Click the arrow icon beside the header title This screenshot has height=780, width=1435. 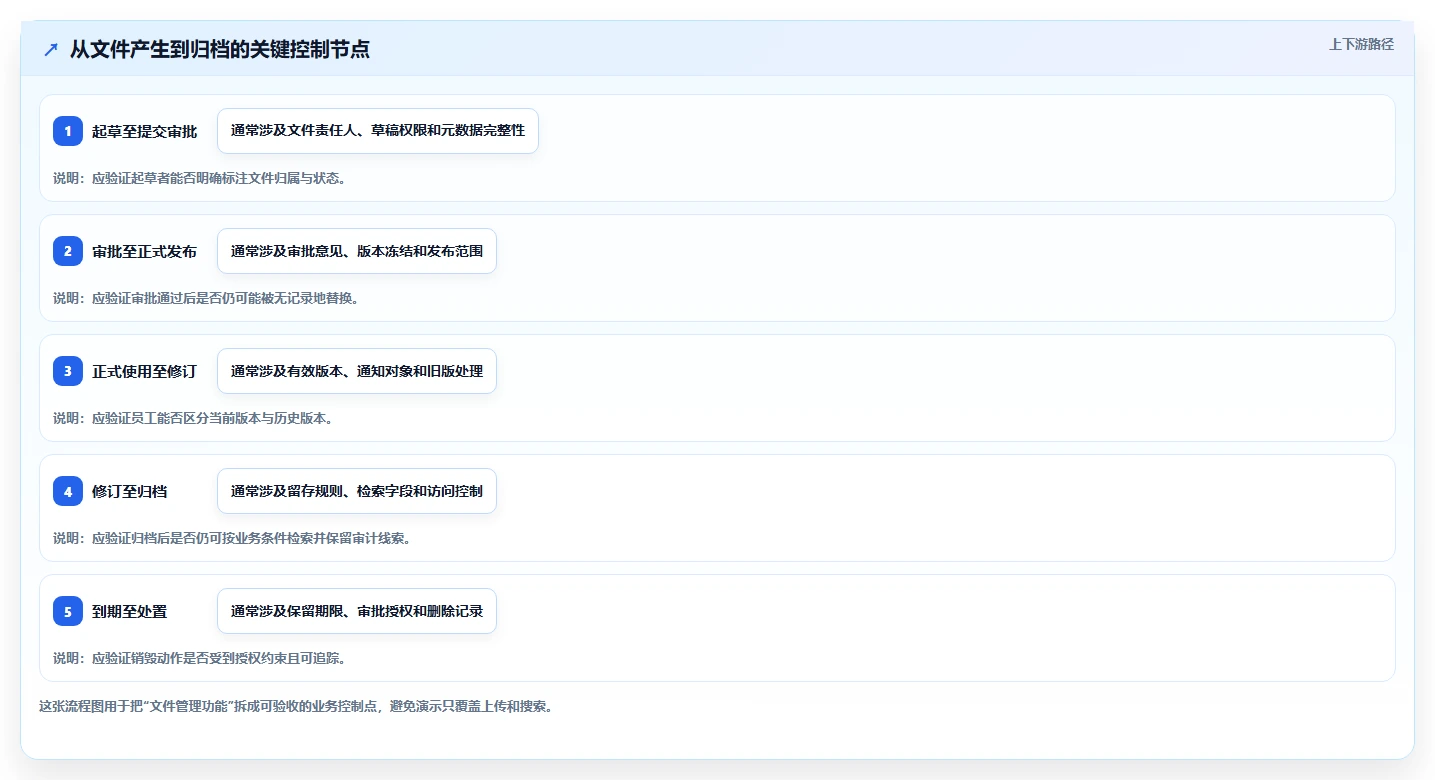(51, 49)
